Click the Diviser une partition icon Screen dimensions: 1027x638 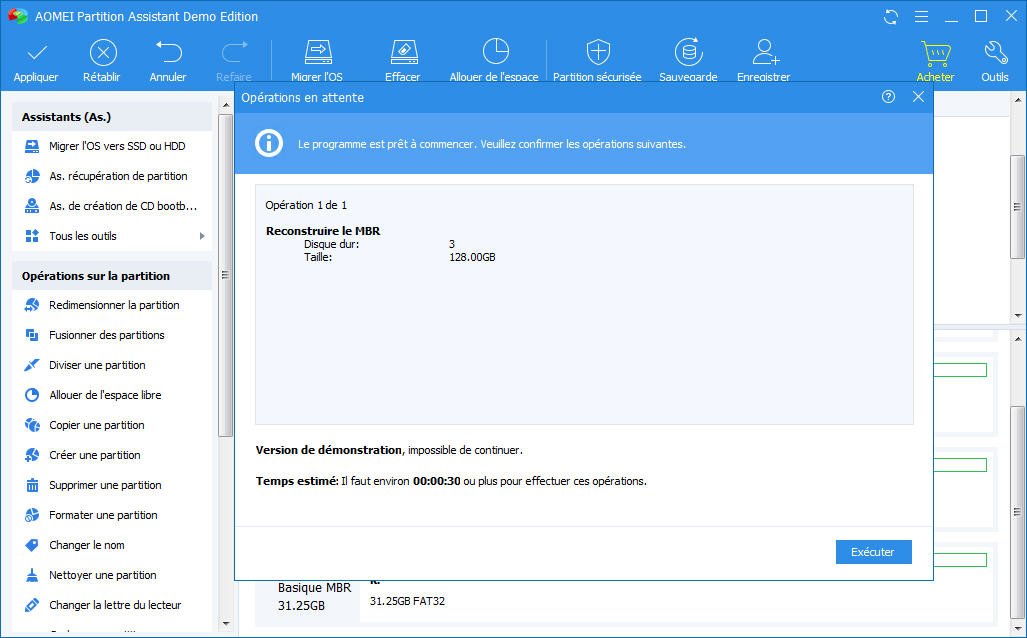pyautogui.click(x=31, y=366)
